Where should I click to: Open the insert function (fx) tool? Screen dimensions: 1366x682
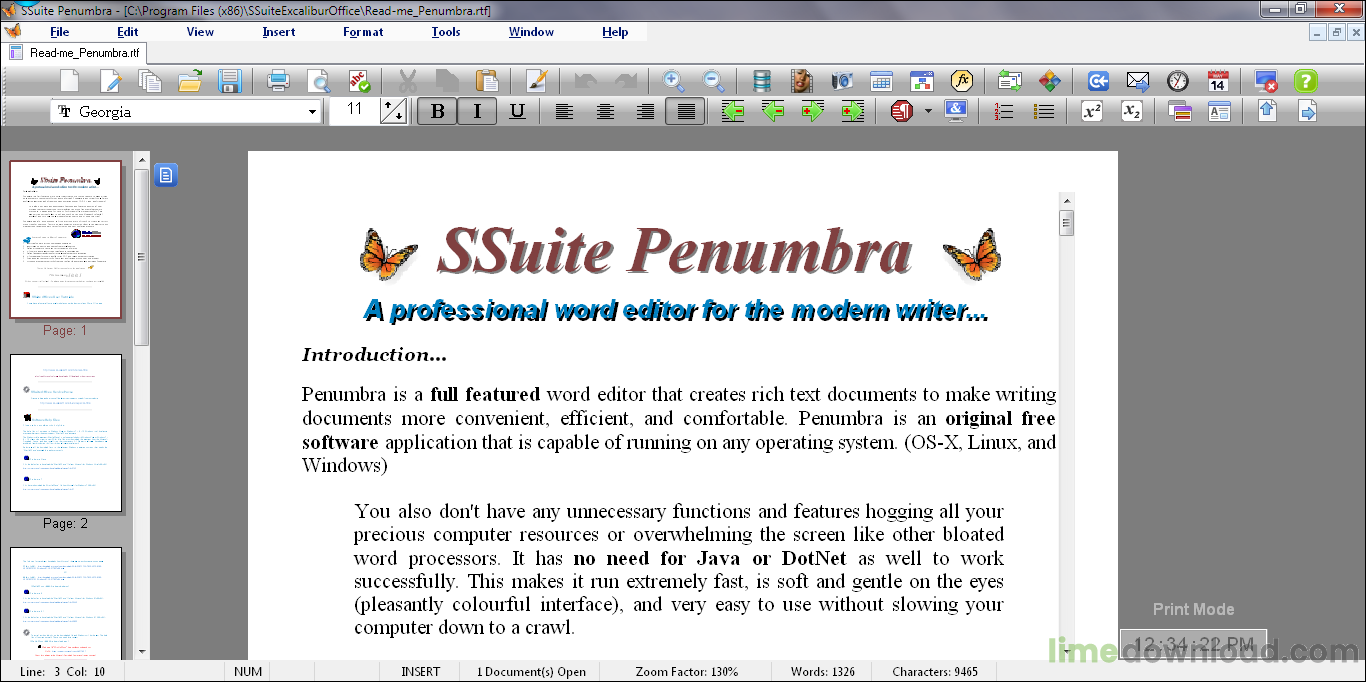[x=961, y=81]
